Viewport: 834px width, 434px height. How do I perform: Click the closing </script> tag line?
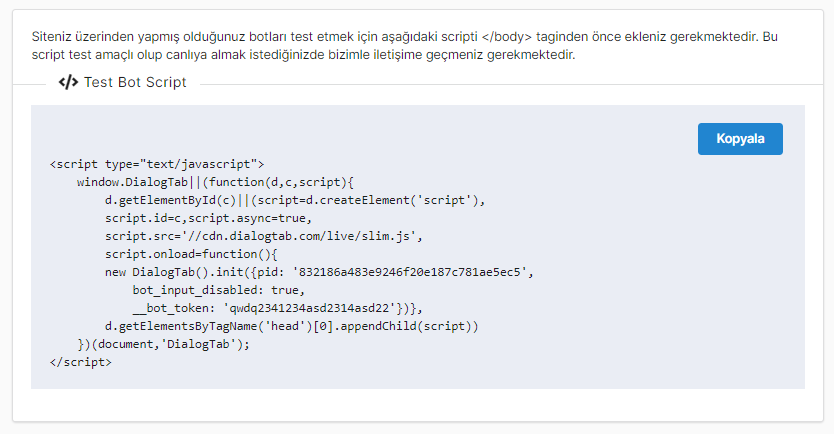80,362
